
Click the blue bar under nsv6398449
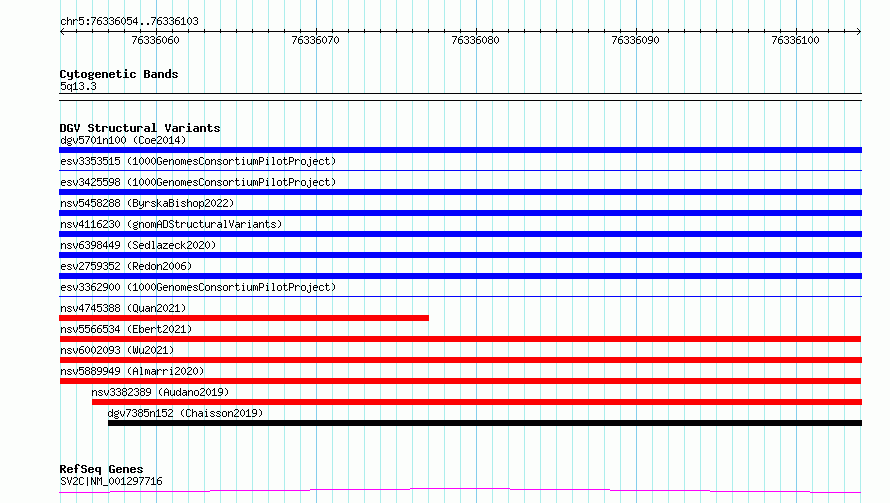460,255
